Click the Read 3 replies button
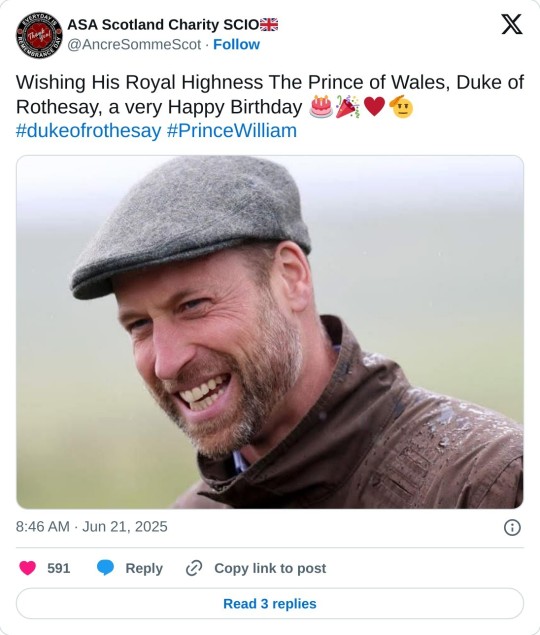This screenshot has height=635, width=540. click(270, 603)
